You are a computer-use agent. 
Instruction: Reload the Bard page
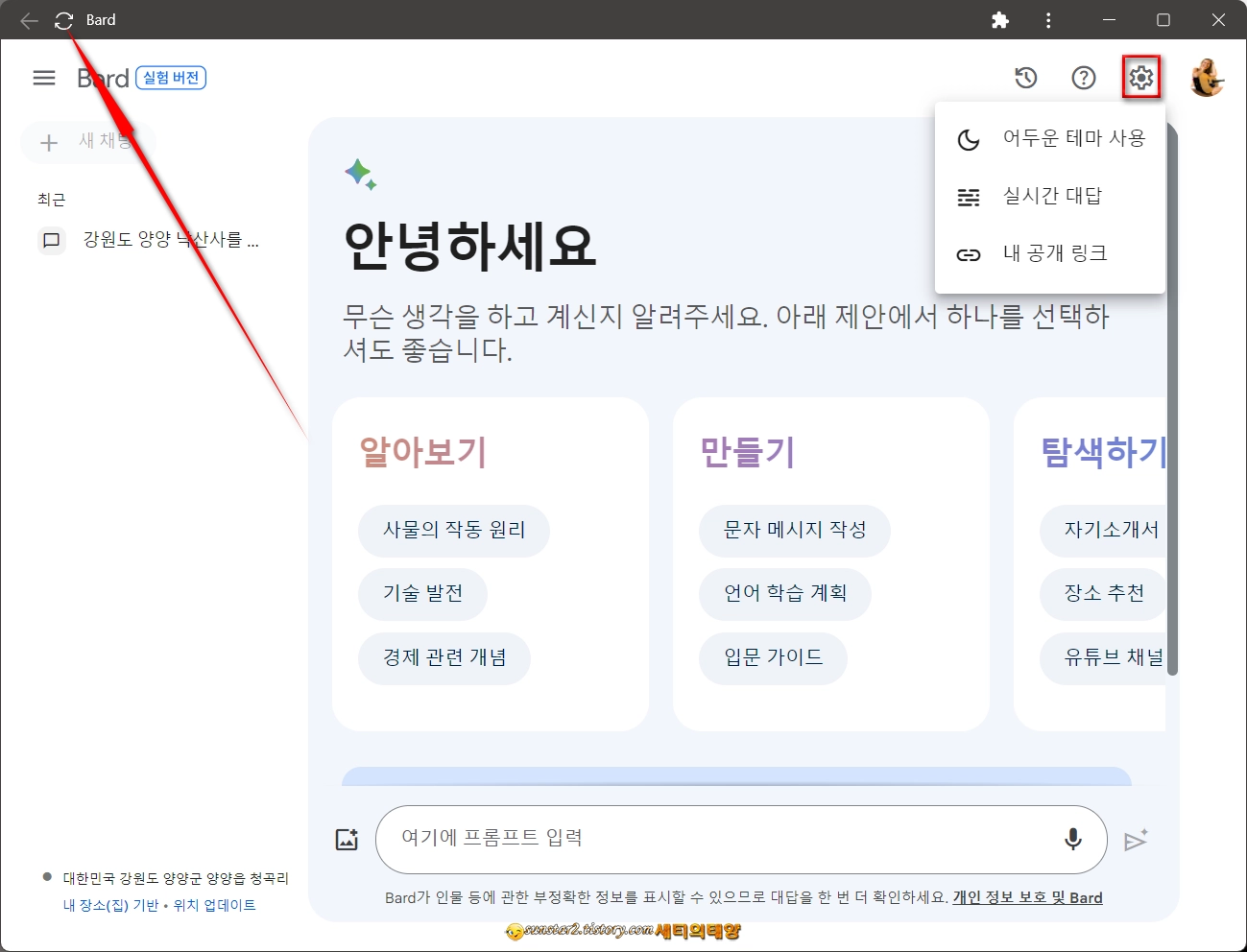click(x=64, y=20)
